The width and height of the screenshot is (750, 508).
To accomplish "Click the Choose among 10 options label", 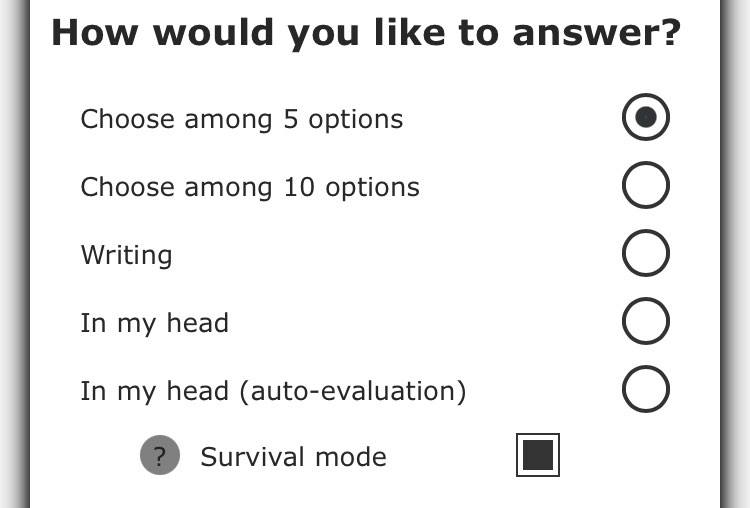I will pos(250,187).
